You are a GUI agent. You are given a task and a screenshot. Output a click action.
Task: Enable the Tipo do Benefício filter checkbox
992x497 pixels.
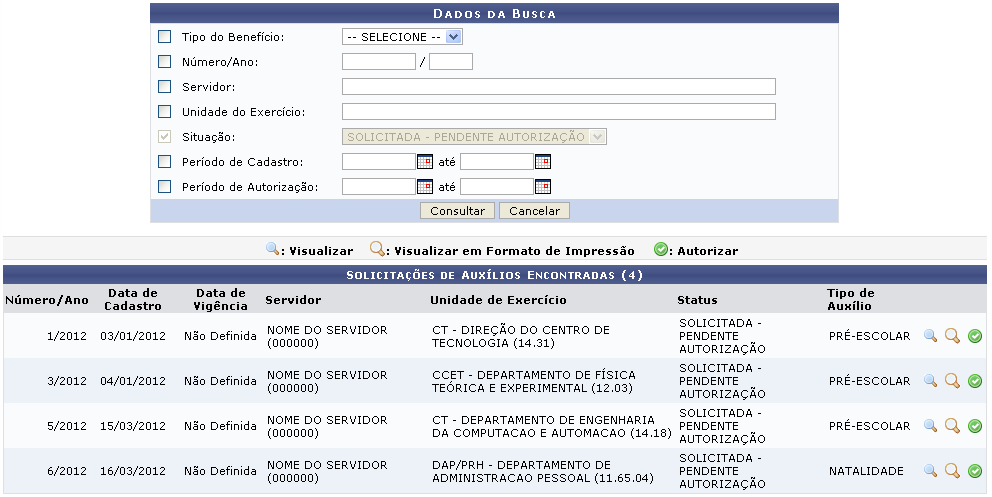(x=165, y=37)
